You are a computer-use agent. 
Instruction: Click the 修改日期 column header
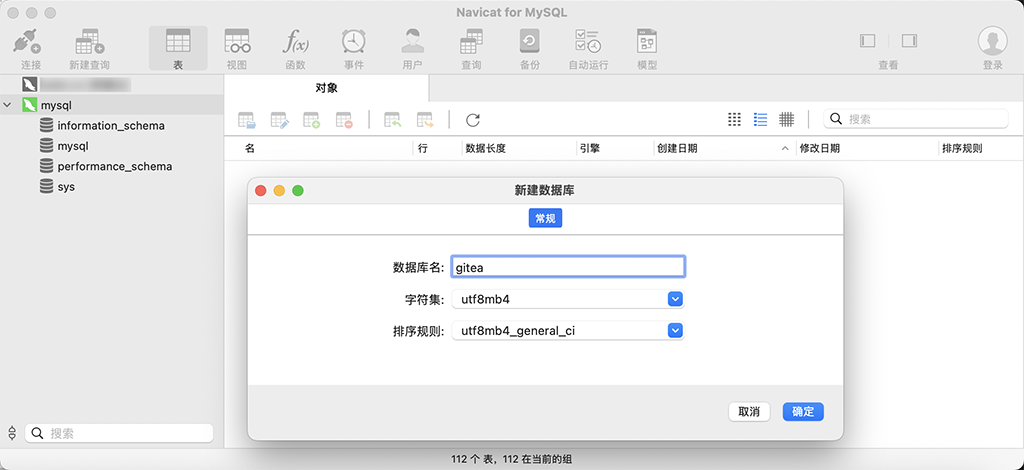820,148
